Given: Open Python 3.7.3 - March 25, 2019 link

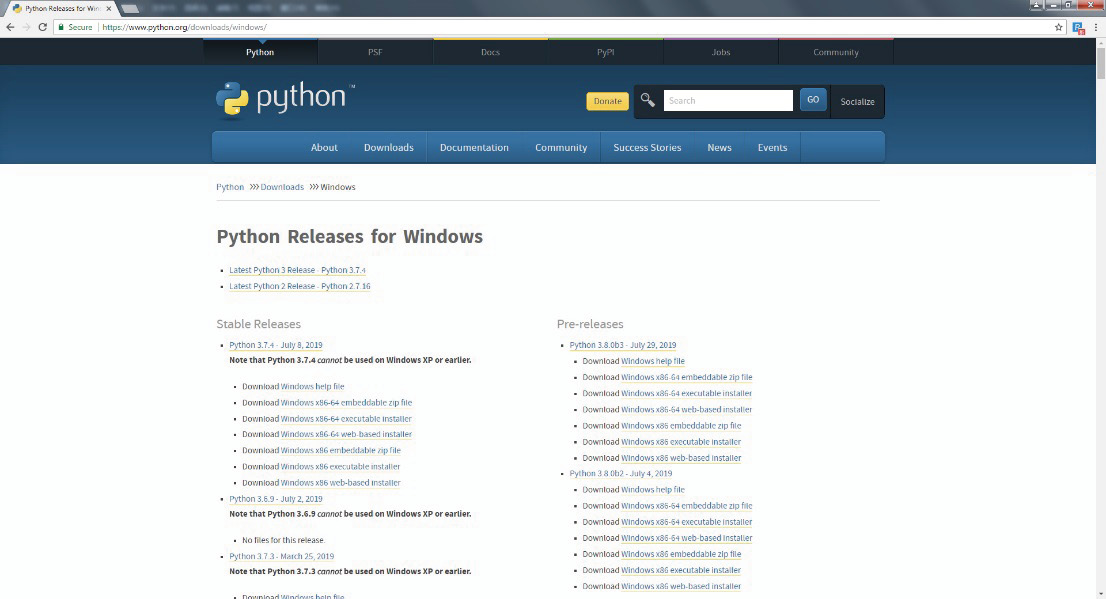Looking at the screenshot, I should (x=281, y=556).
